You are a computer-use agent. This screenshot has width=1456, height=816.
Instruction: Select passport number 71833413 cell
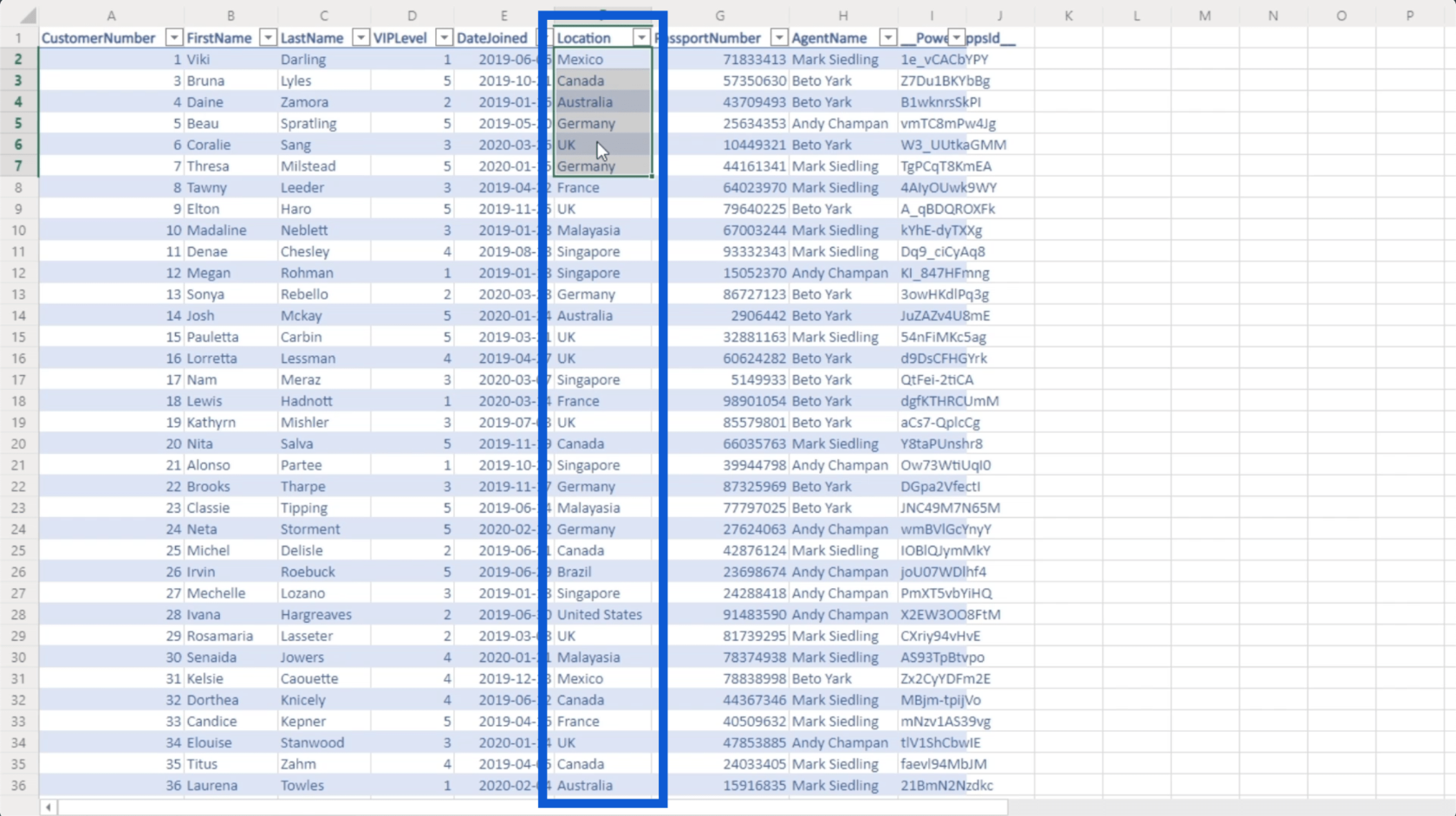pos(720,59)
